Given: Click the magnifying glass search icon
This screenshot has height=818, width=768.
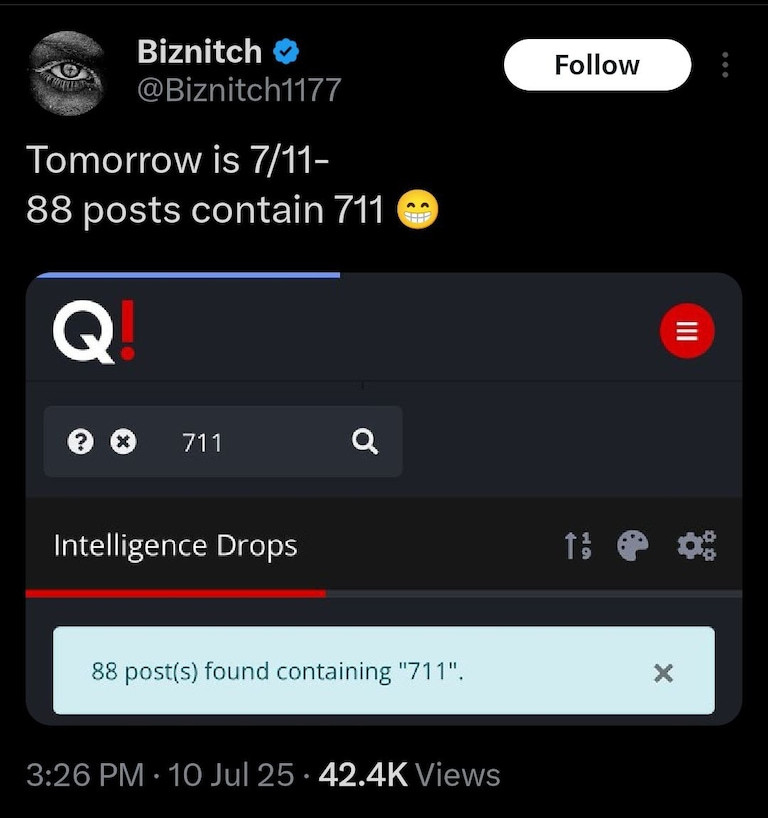Looking at the screenshot, I should 366,441.
